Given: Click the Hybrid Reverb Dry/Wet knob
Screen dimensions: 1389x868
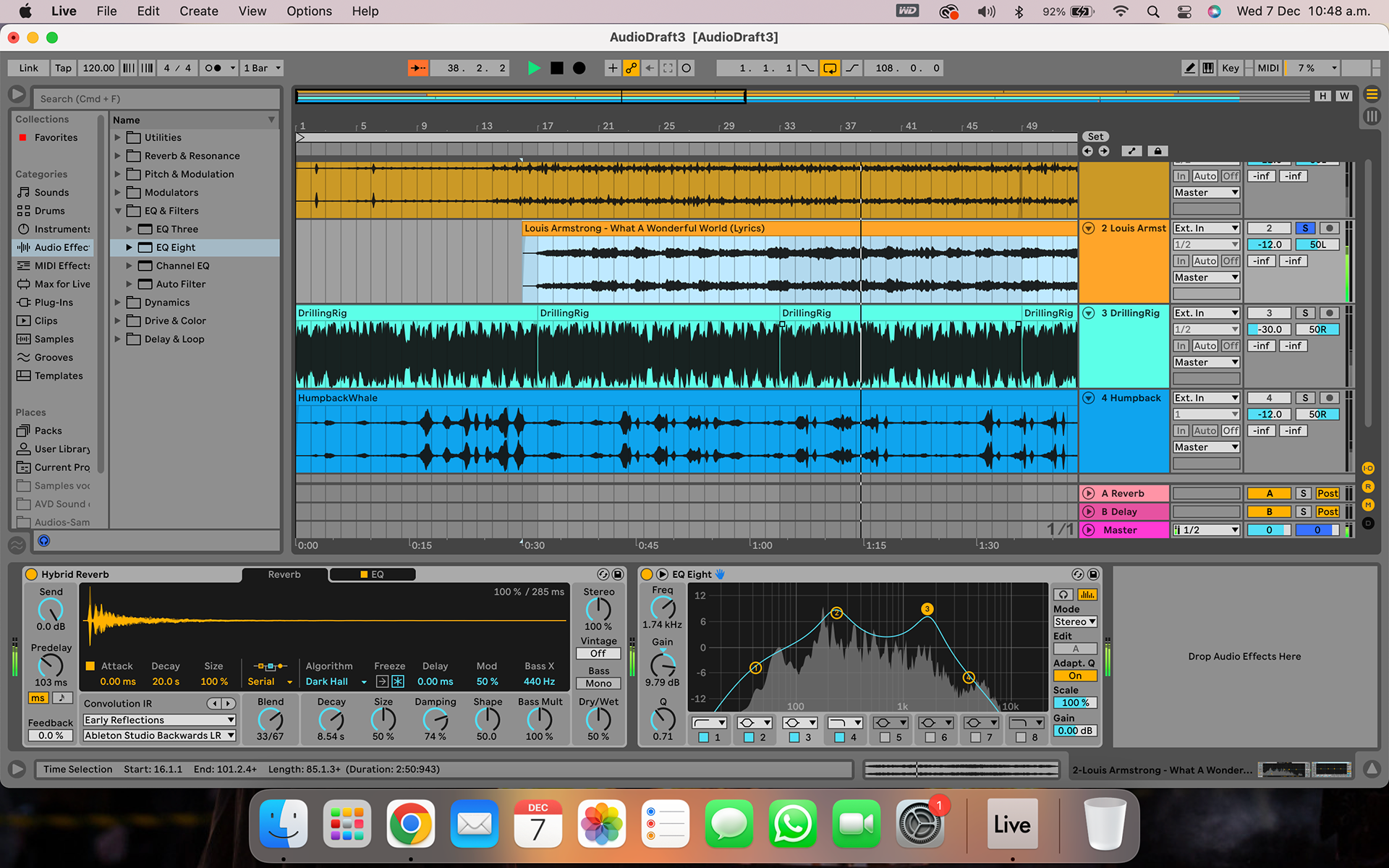Looking at the screenshot, I should click(x=598, y=719).
